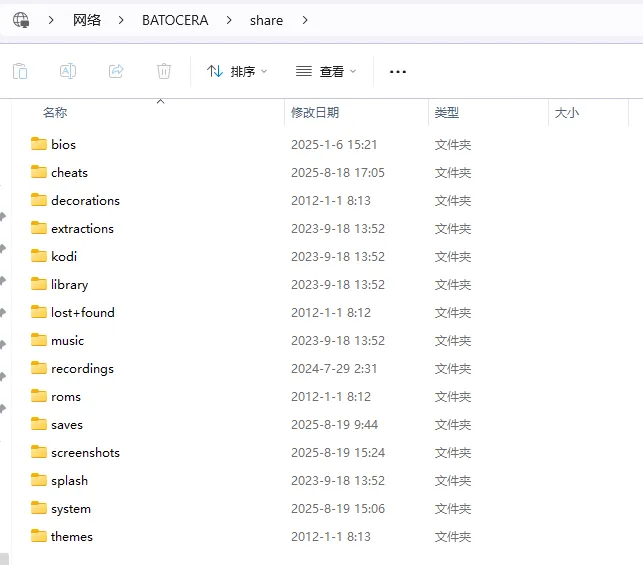Expand chevron after 网络 breadcrumb
The image size is (643, 565).
[121, 20]
